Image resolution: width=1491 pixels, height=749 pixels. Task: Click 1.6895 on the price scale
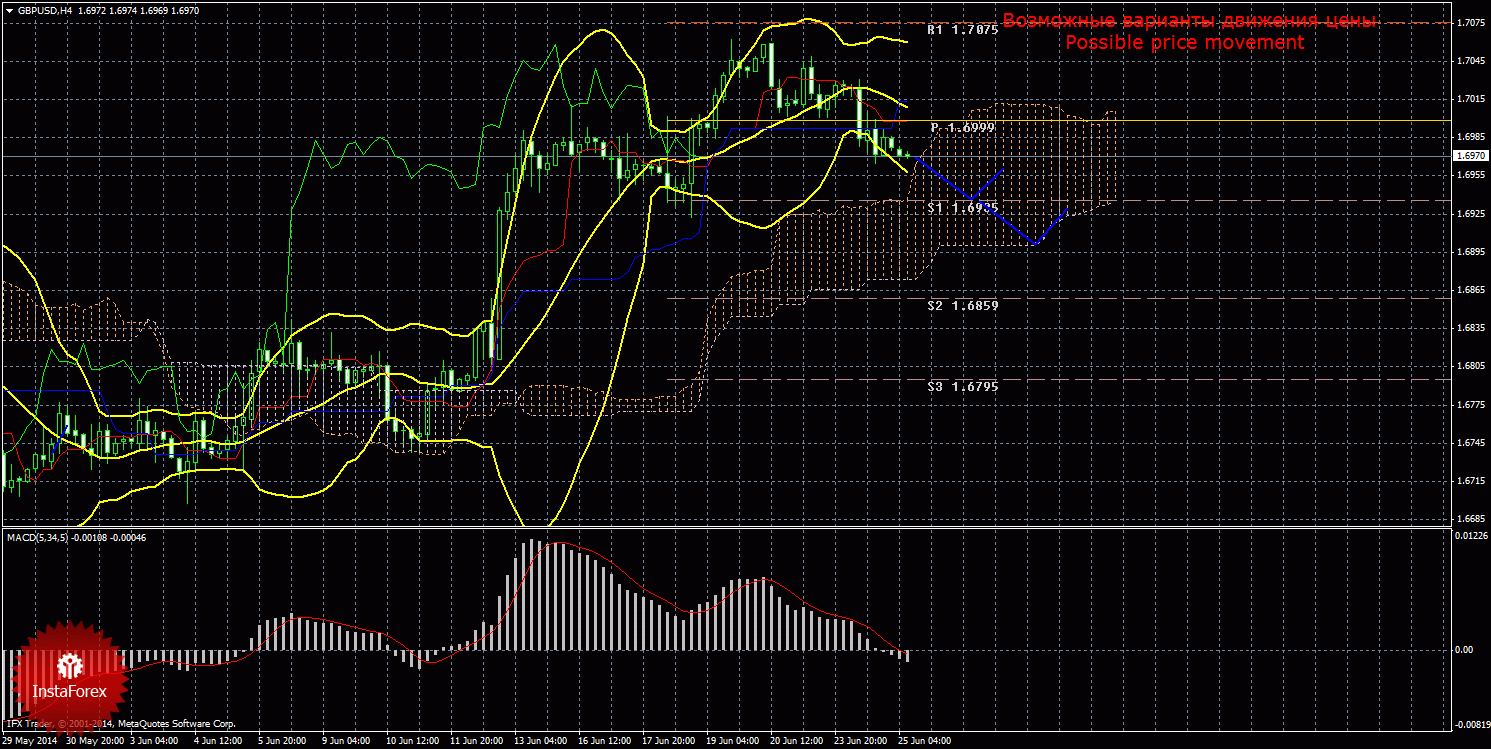[1470, 252]
